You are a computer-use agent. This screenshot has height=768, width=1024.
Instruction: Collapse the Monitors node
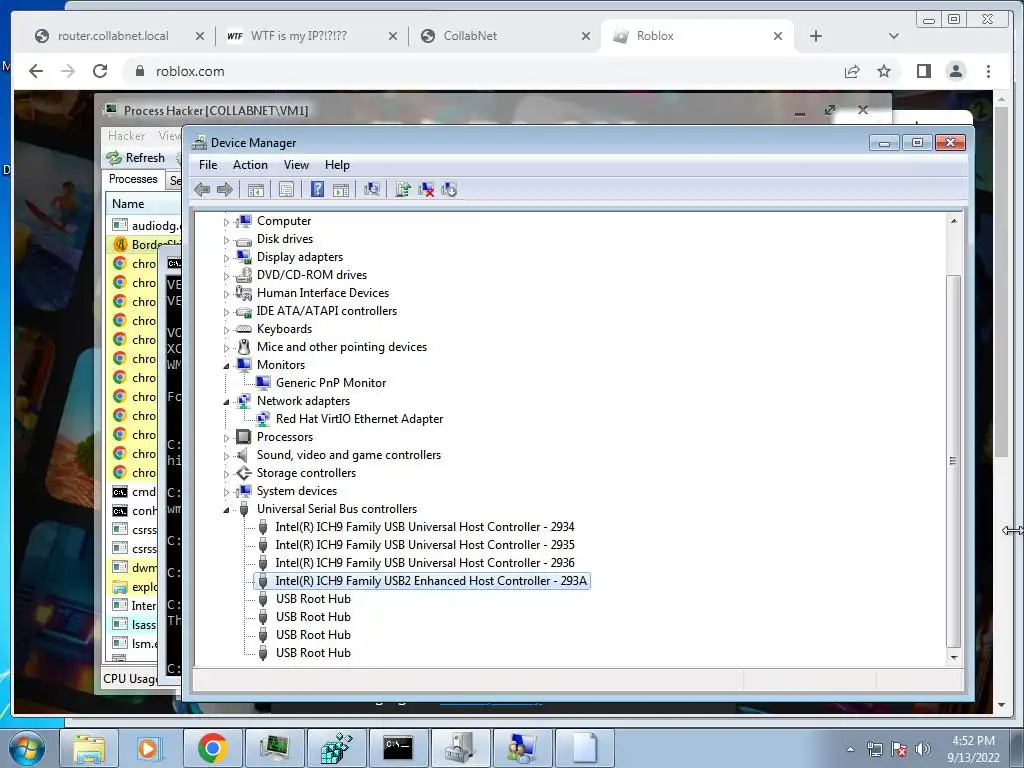(227, 366)
